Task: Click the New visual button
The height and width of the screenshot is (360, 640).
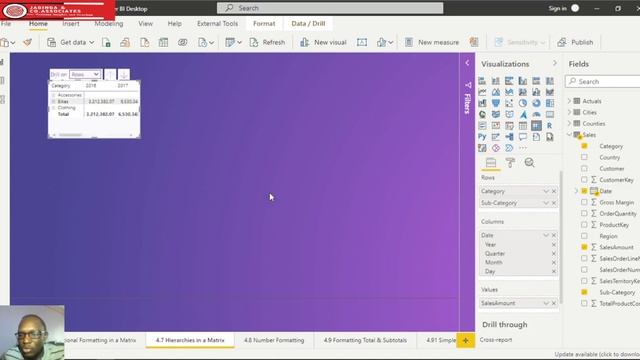Action: (323, 42)
